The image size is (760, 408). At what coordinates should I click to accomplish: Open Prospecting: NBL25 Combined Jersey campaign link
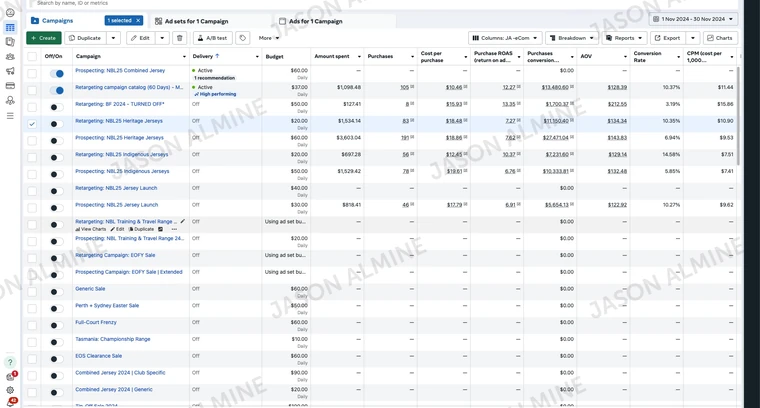pyautogui.click(x=120, y=71)
